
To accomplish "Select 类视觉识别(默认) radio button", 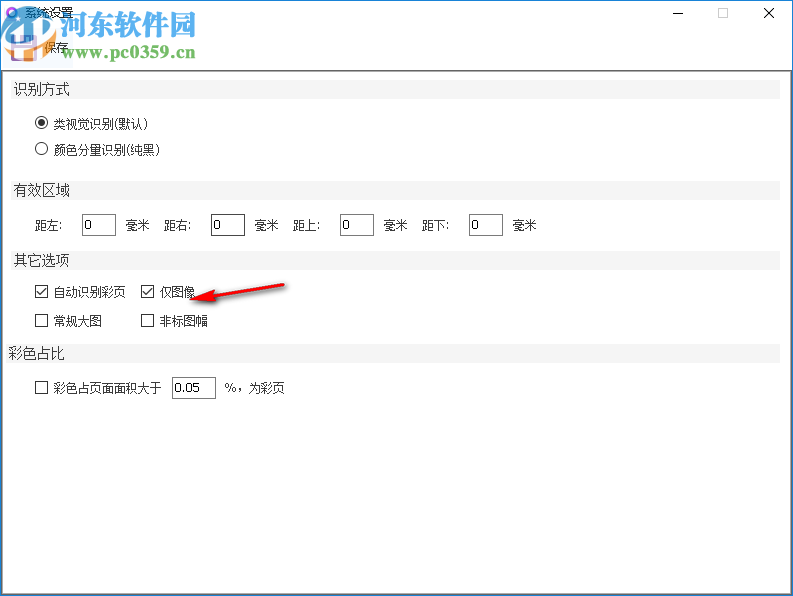I will [x=41, y=123].
